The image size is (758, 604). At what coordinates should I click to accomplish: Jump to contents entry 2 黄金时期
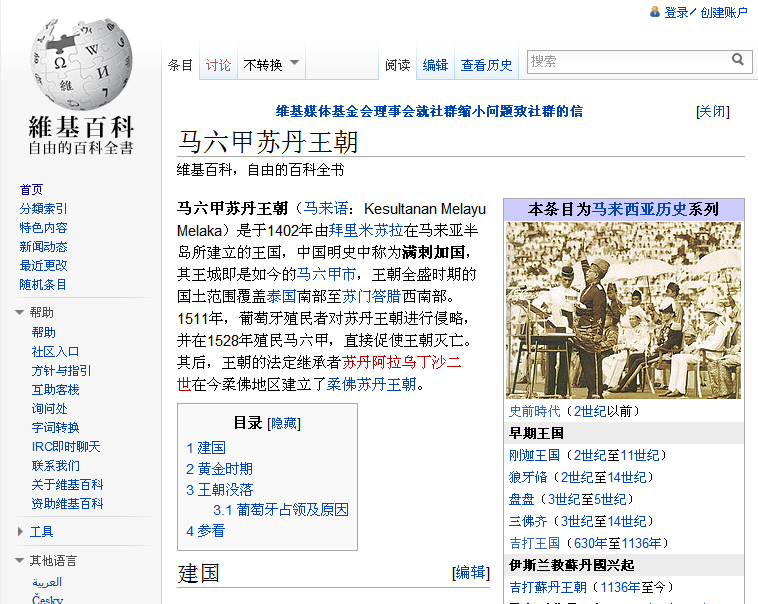pyautogui.click(x=219, y=469)
